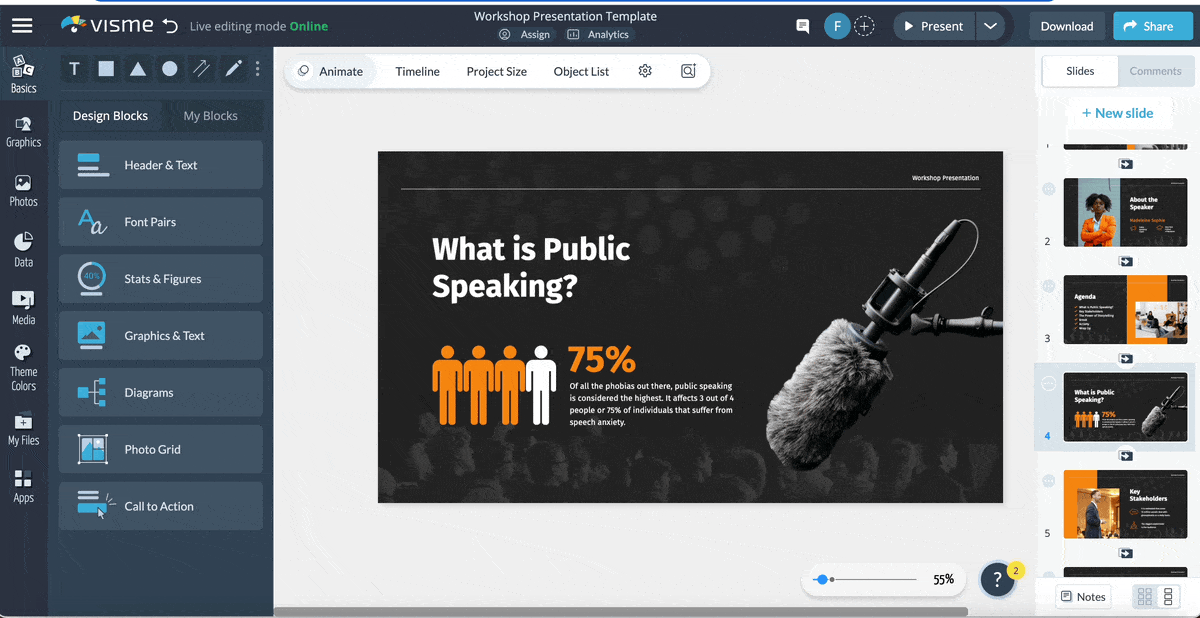Click the New slide button

tap(1119, 112)
